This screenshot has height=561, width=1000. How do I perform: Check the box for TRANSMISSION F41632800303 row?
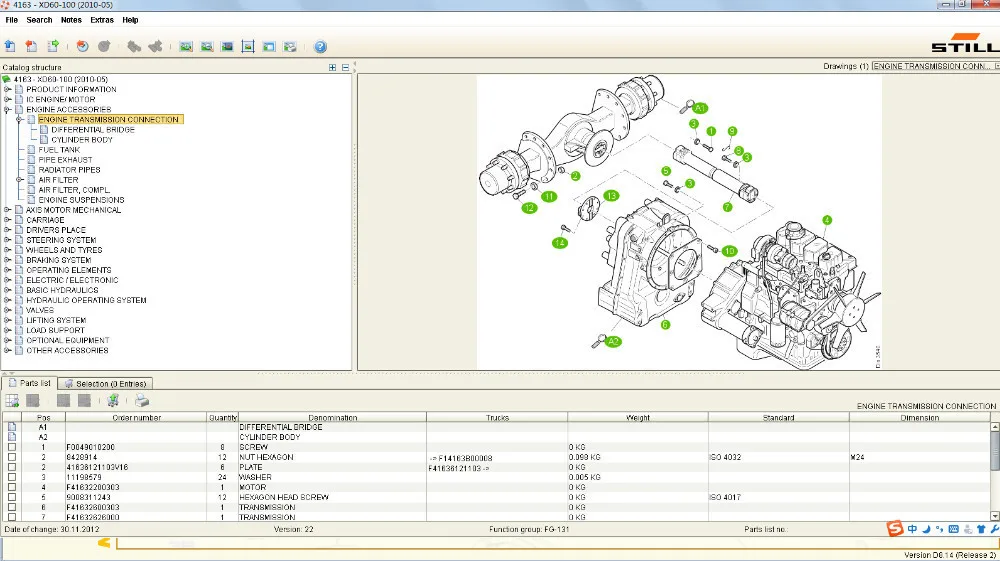pos(12,507)
